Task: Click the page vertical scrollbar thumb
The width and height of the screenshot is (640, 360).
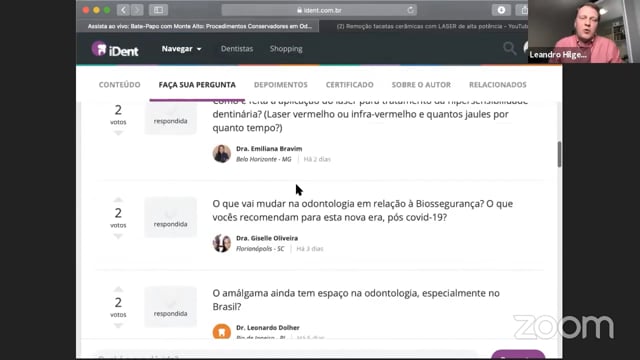Action: pyautogui.click(x=559, y=154)
